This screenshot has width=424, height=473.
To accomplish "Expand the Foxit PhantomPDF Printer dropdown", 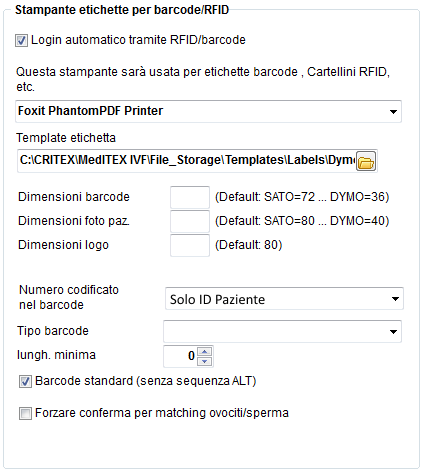I will 393,112.
